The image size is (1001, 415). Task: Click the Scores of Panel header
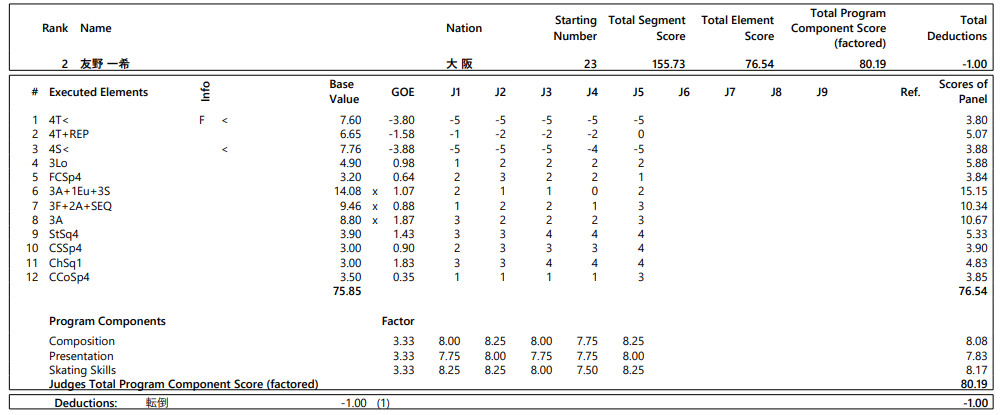point(963,92)
